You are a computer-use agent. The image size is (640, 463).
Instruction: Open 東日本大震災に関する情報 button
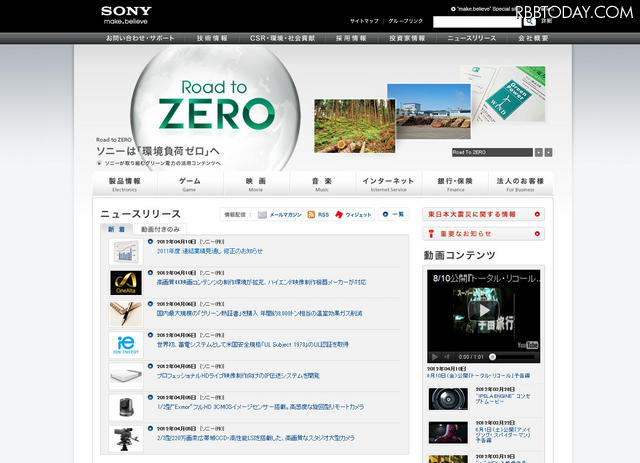coord(483,214)
